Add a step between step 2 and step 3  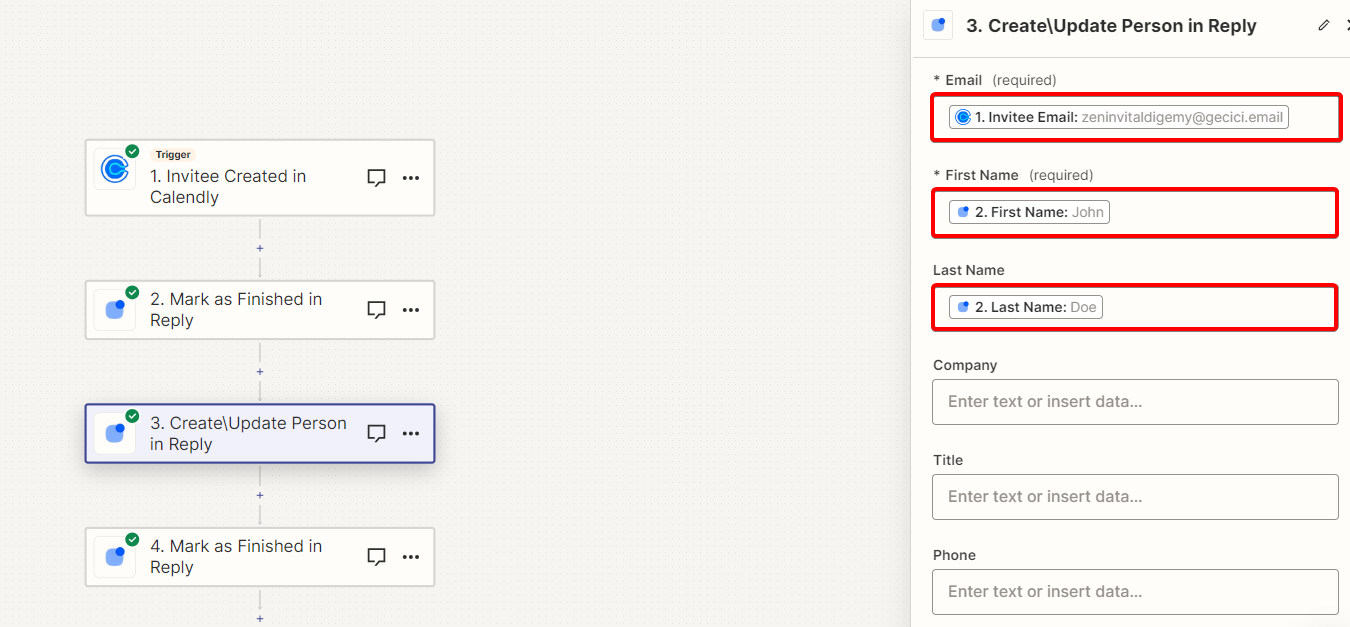[x=260, y=371]
